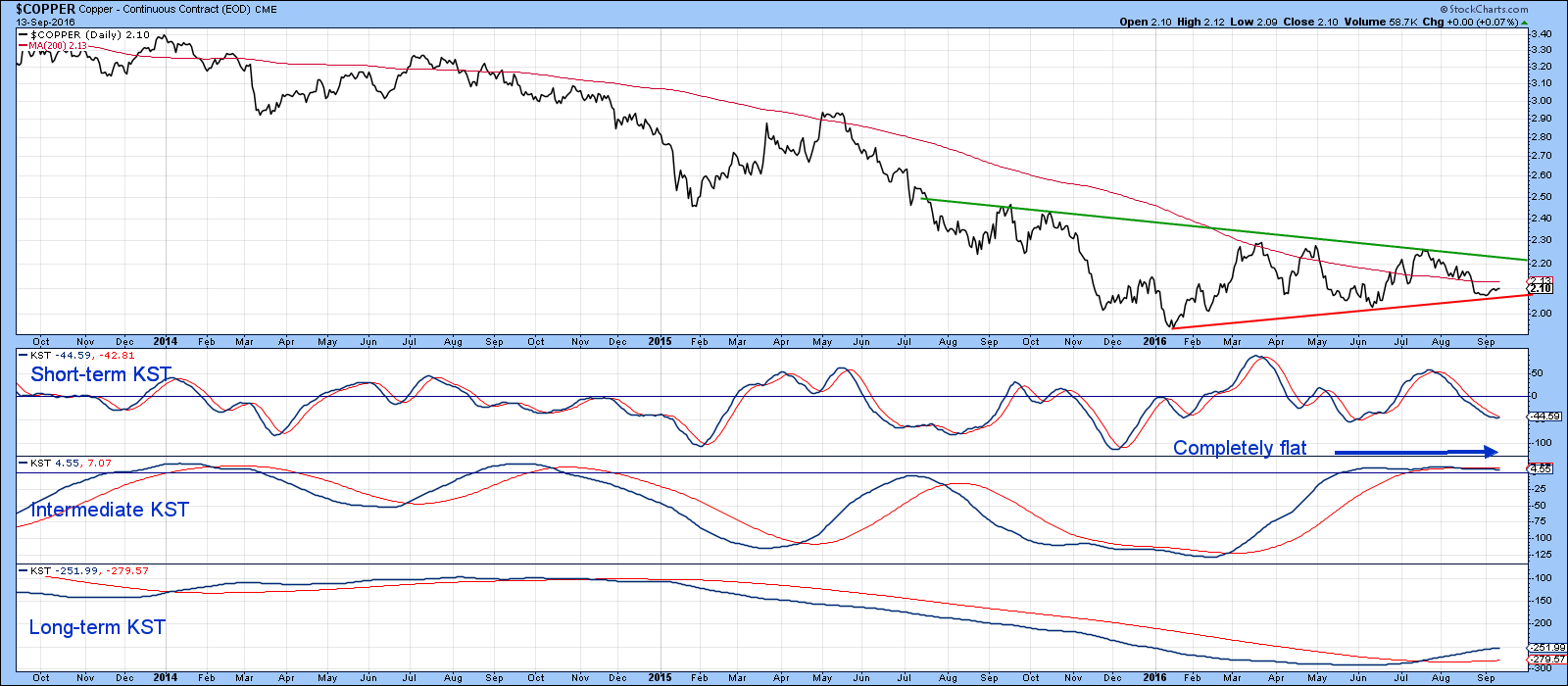This screenshot has width=1568, height=686.
Task: Click the -251.99 value tag on the long-term KST axis
Action: click(x=1545, y=648)
